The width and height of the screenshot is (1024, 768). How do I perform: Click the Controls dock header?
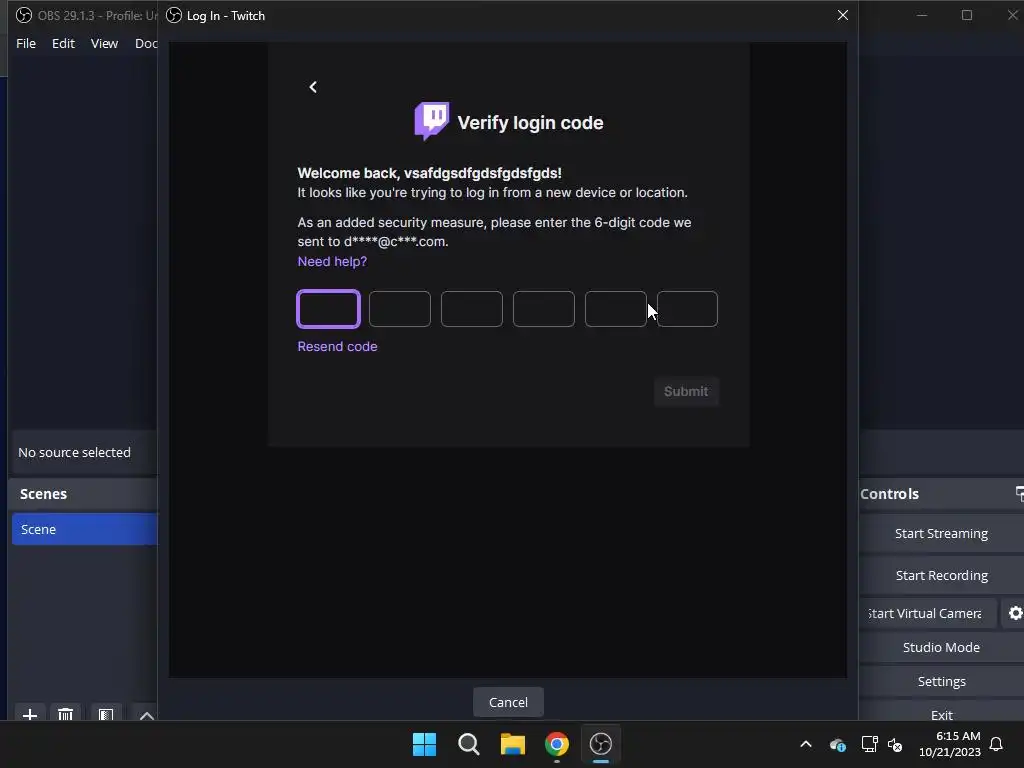(x=940, y=494)
